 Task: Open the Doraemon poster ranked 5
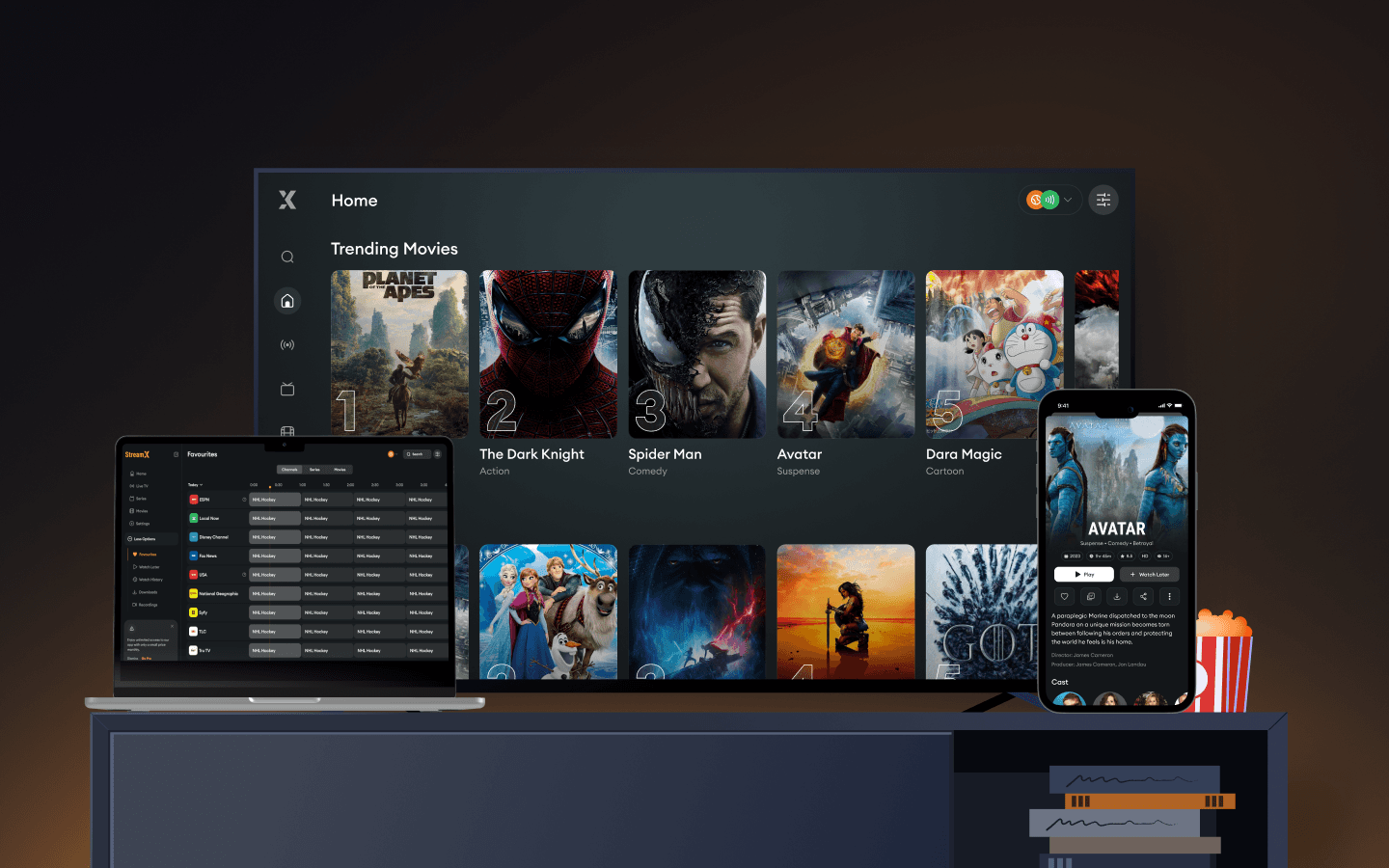click(994, 354)
